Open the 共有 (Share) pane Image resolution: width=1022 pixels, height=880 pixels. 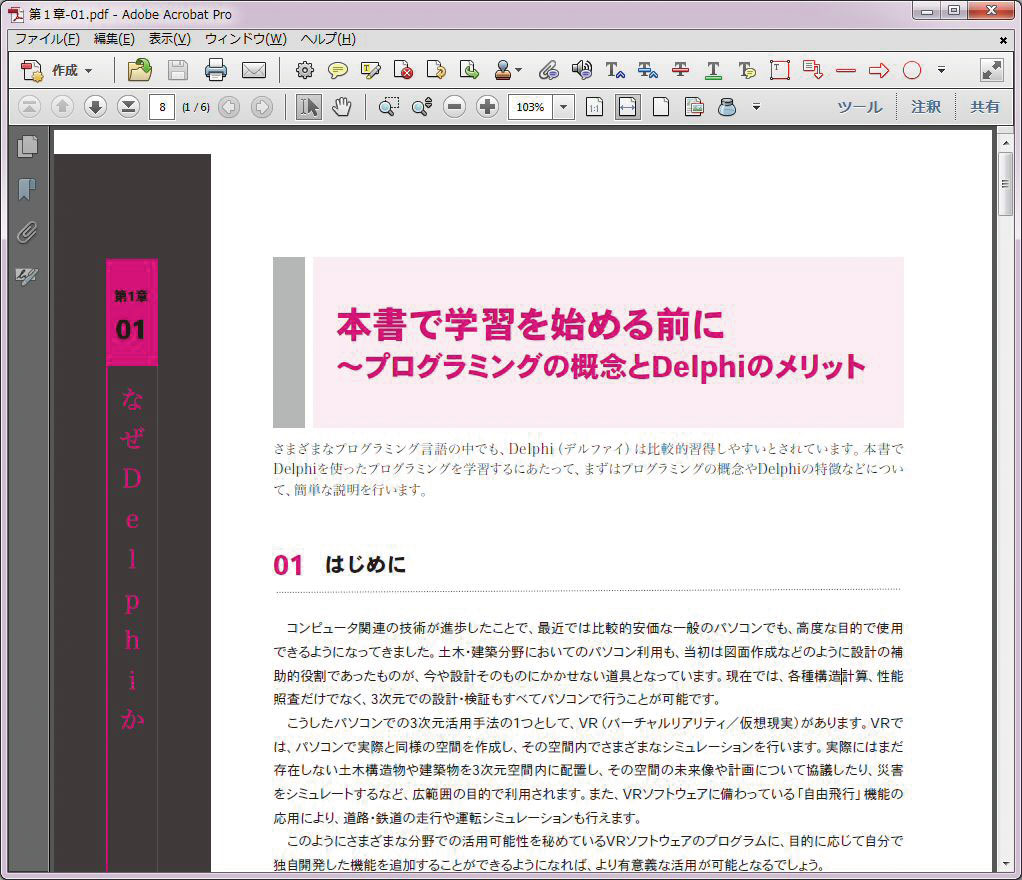(984, 107)
